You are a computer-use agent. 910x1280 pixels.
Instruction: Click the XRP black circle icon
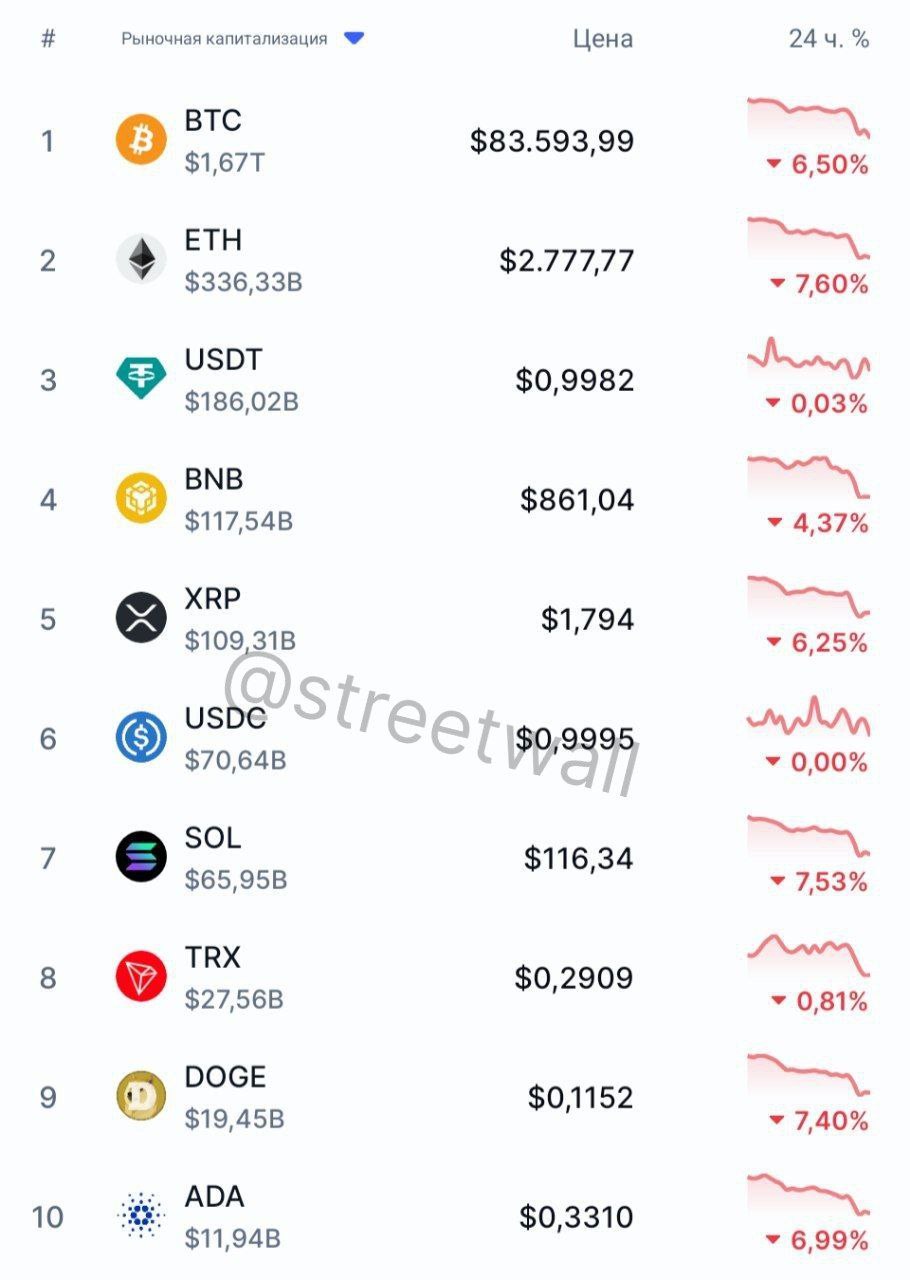click(141, 618)
